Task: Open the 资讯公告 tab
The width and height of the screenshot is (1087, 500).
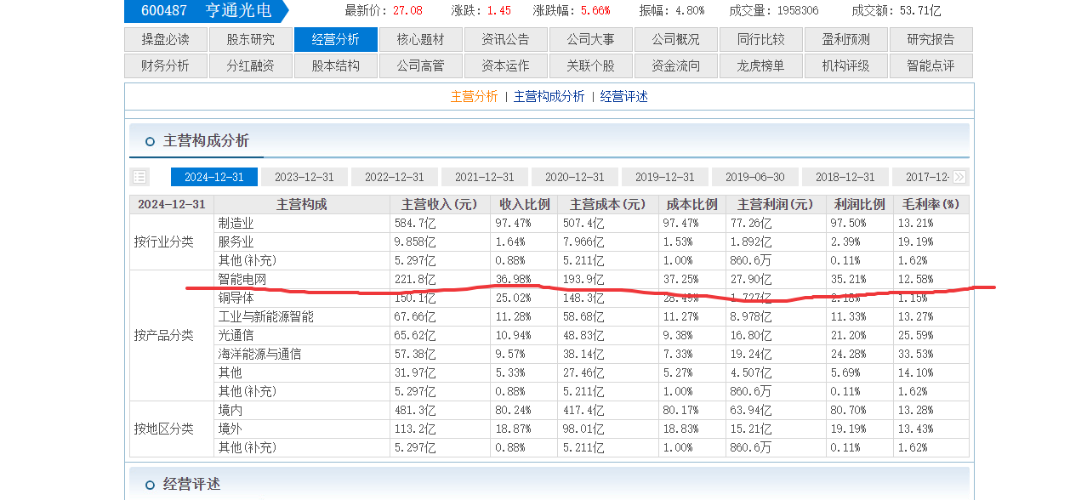Action: (x=505, y=40)
